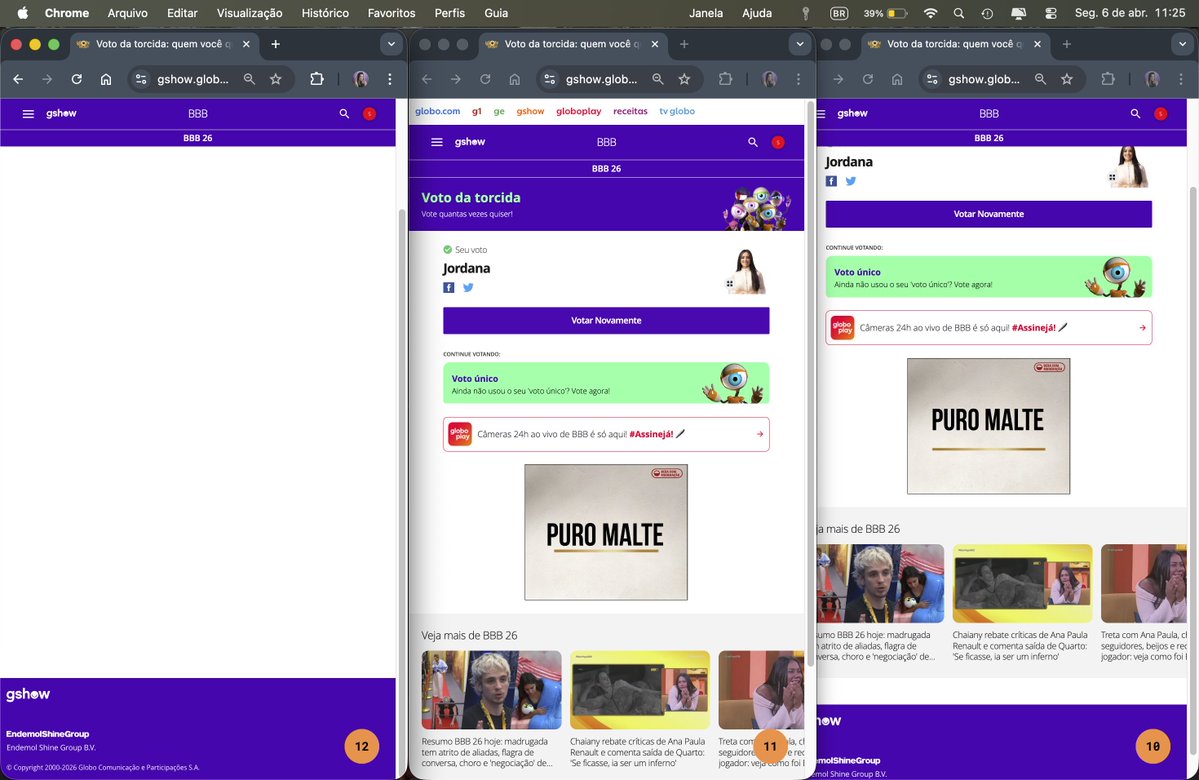
Task: Open Resumo BBB 26 hoje thumbnail in middle window
Action: pyautogui.click(x=492, y=690)
